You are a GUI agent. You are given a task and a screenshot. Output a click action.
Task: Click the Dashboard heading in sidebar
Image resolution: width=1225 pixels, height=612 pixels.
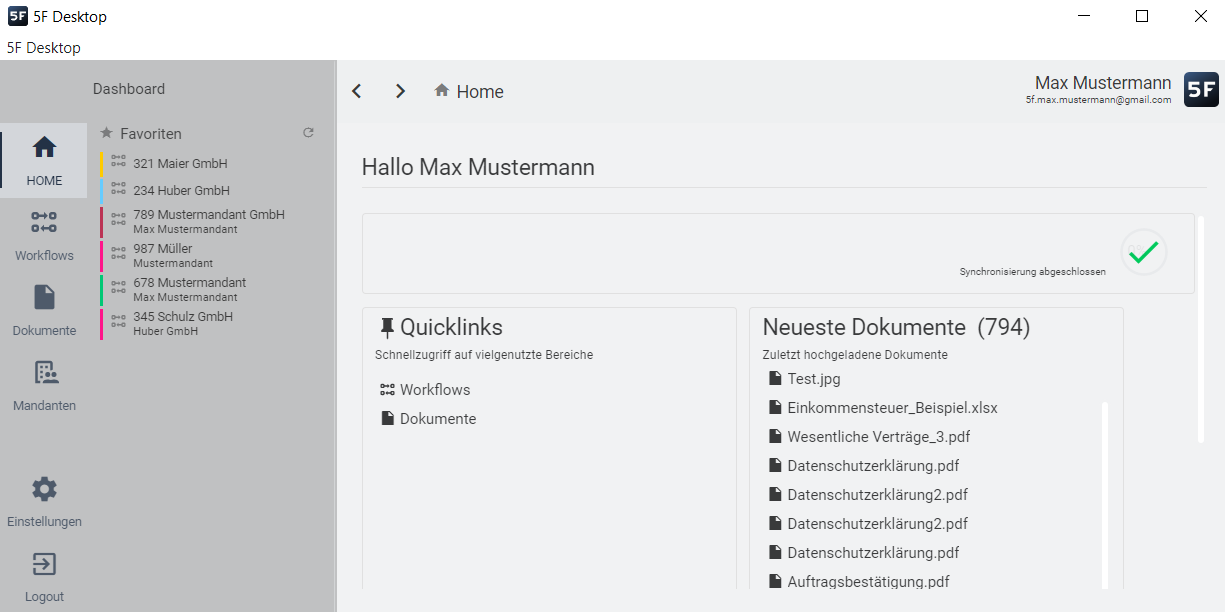129,89
